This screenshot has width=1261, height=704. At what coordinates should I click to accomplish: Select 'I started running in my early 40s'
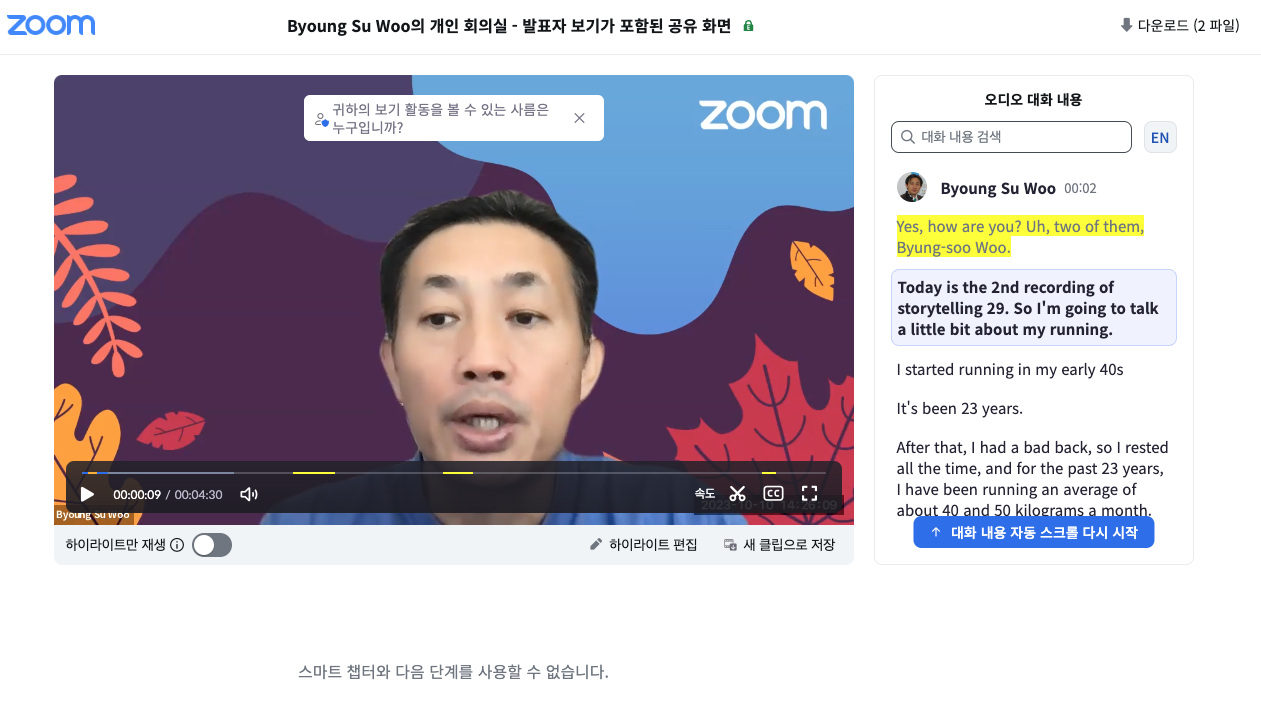point(1010,370)
